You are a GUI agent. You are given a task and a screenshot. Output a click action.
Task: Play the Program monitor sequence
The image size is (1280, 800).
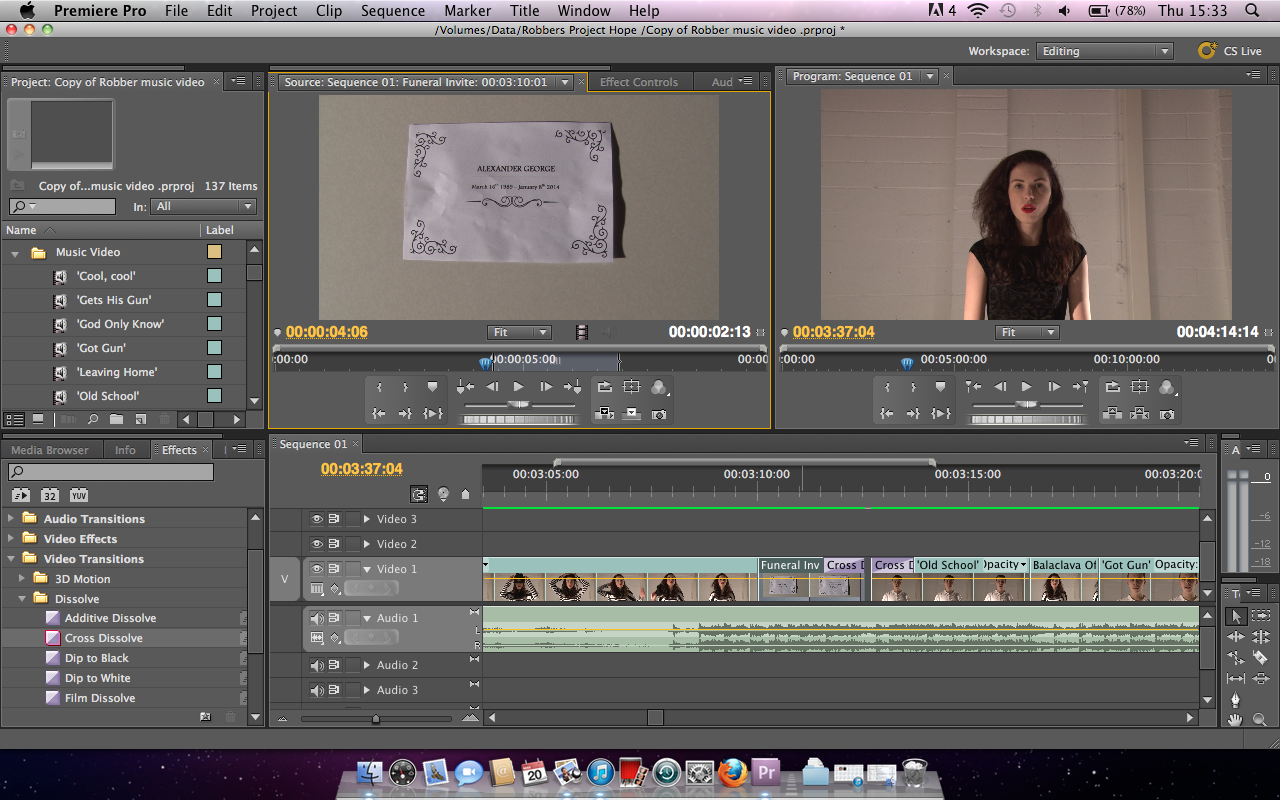[x=1027, y=387]
